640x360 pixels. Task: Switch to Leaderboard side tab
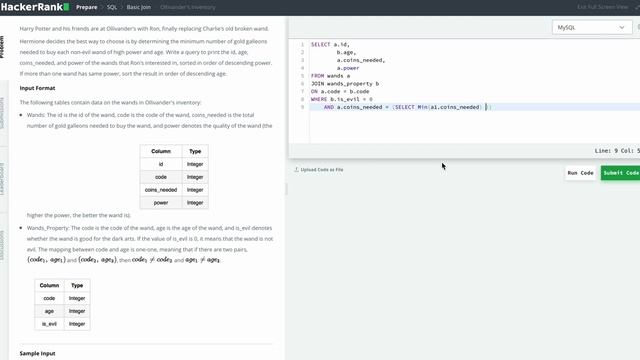click(x=2, y=179)
